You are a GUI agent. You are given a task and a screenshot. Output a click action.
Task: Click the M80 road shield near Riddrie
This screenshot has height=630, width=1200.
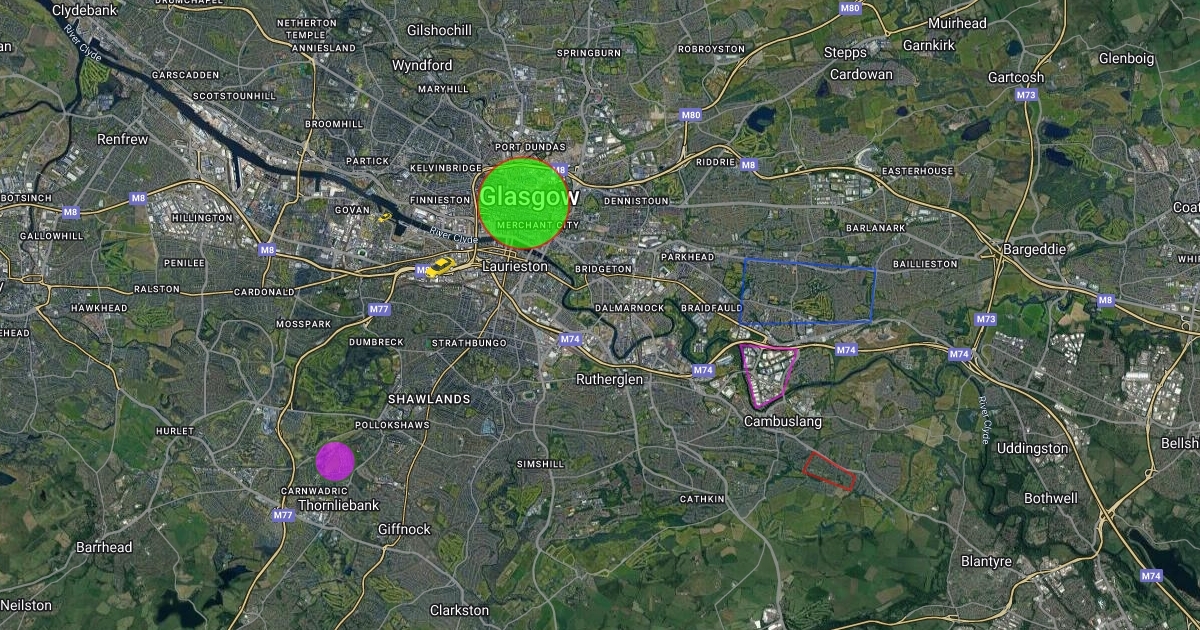[691, 115]
